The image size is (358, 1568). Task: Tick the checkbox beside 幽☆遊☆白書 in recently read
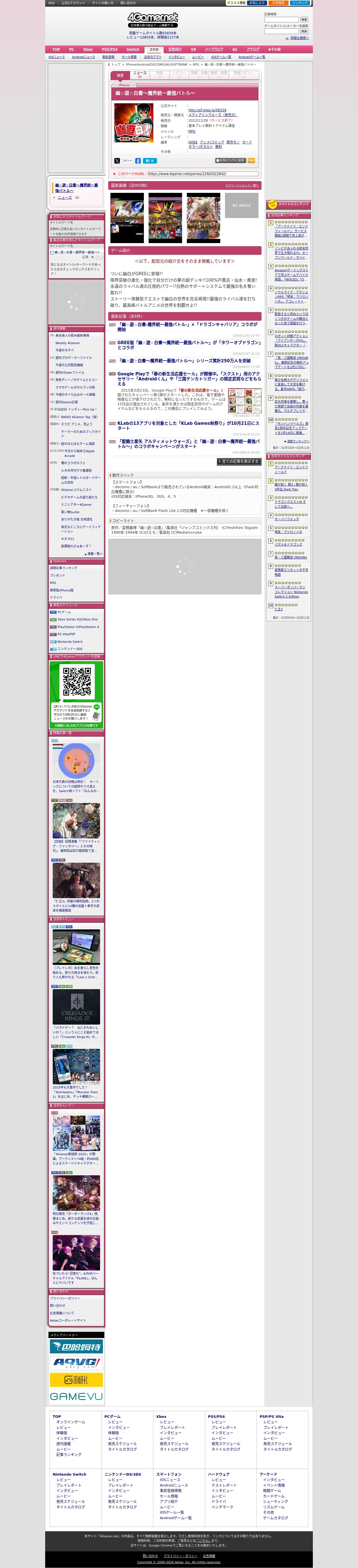[x=52, y=253]
